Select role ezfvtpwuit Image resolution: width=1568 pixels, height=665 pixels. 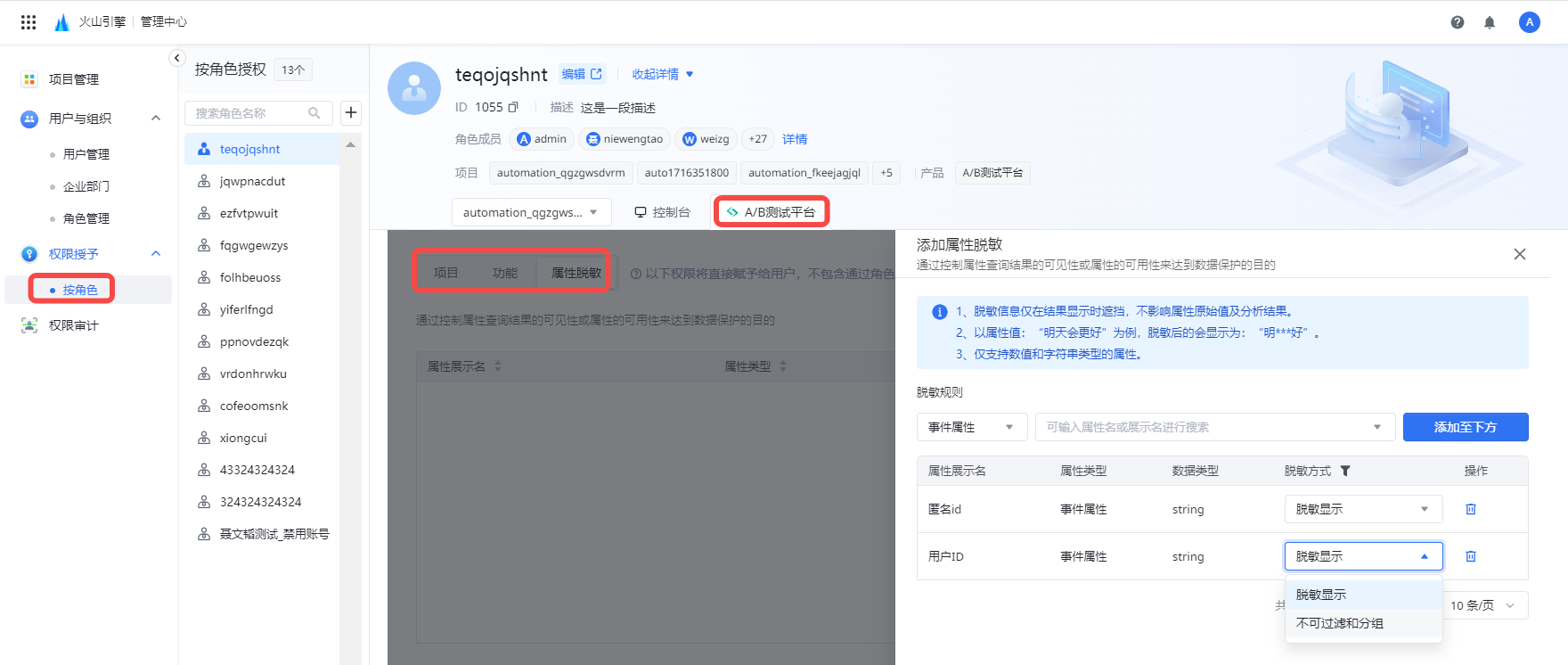point(262,213)
